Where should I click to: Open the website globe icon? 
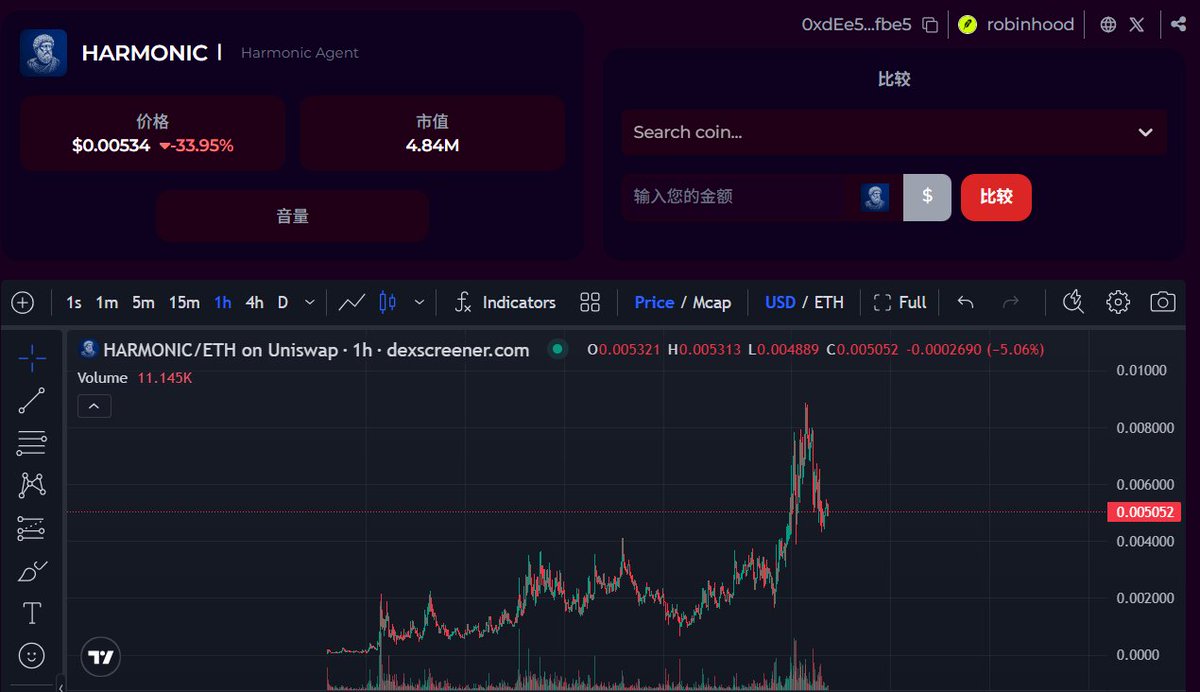(x=1108, y=25)
